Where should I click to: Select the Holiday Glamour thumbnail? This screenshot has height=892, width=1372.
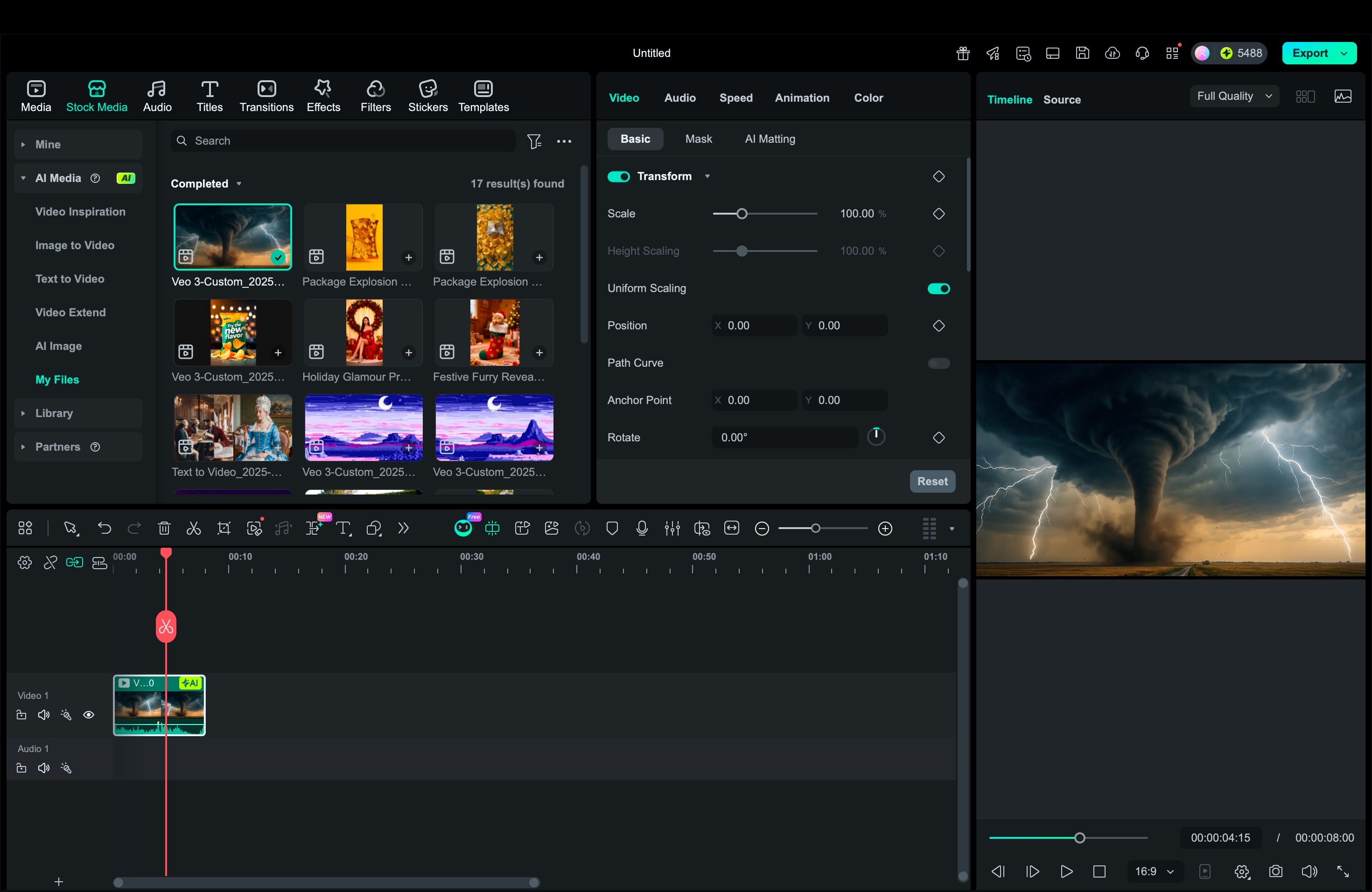click(364, 333)
